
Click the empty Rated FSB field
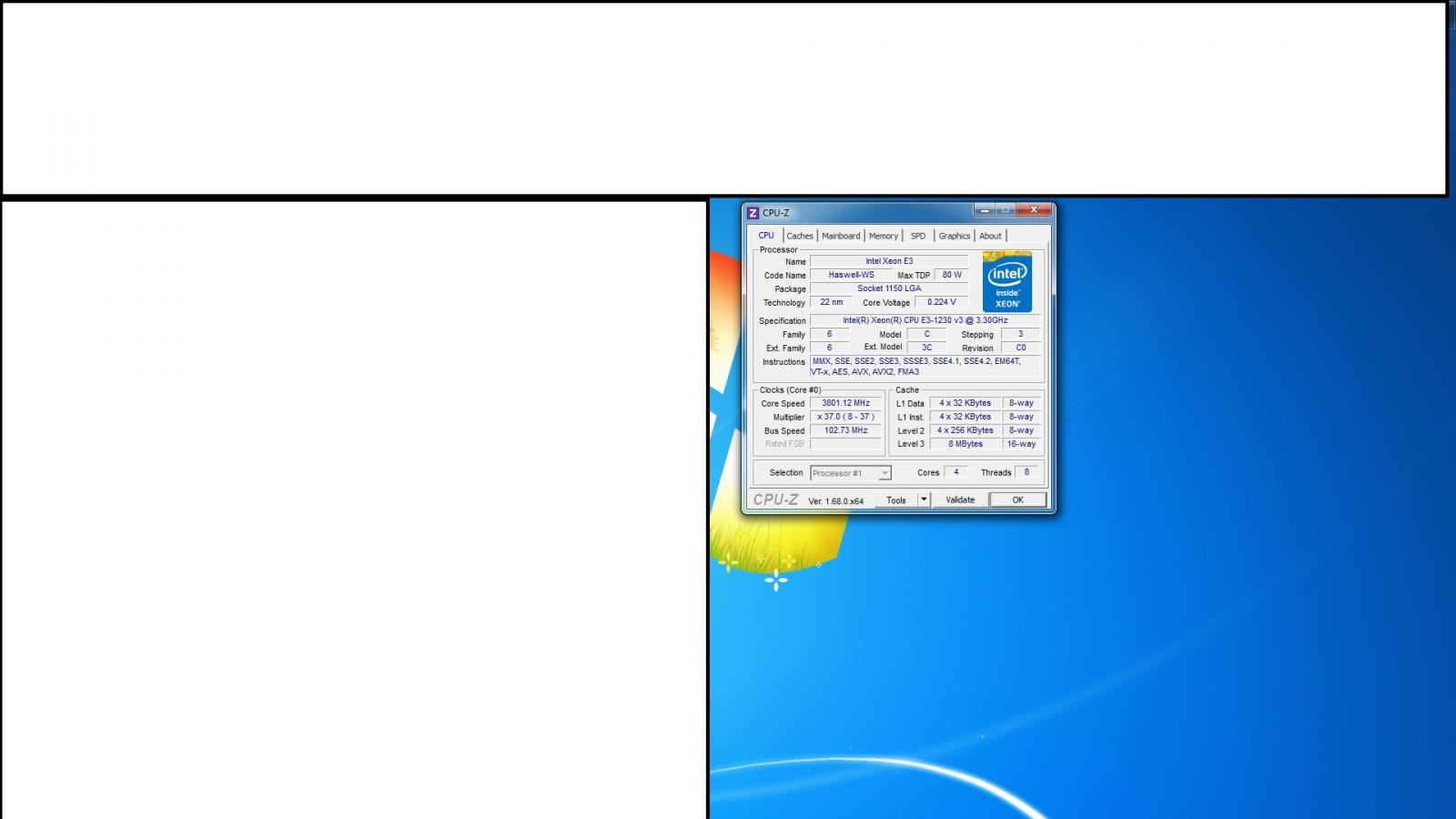click(x=845, y=444)
